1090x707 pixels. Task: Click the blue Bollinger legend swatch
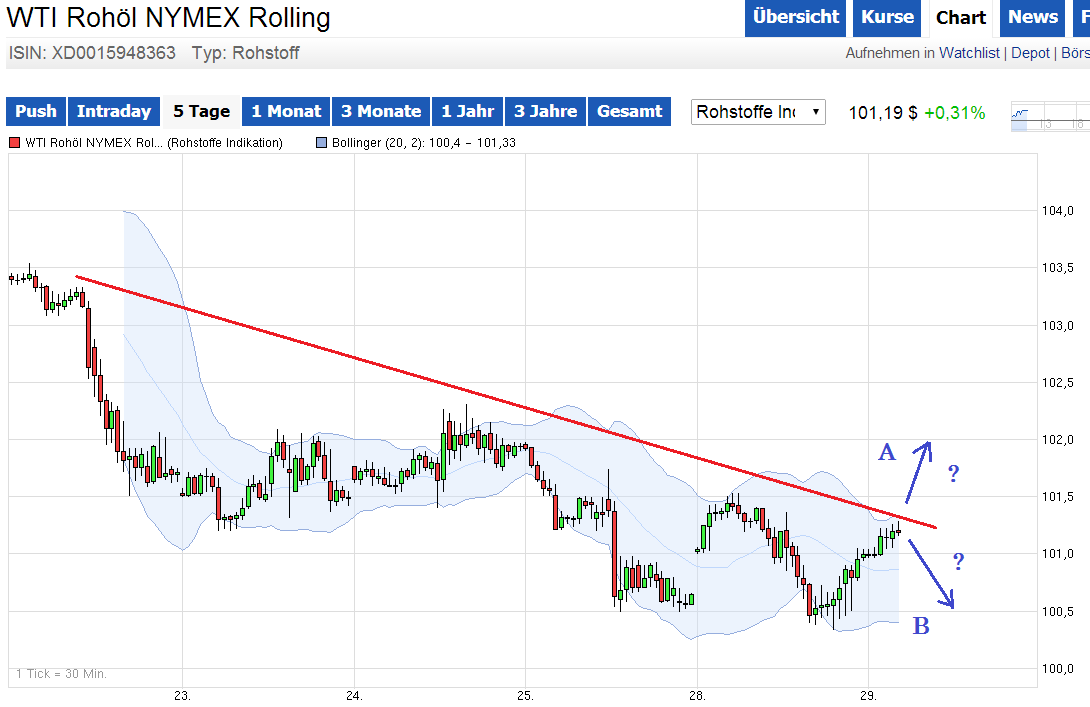(x=321, y=143)
